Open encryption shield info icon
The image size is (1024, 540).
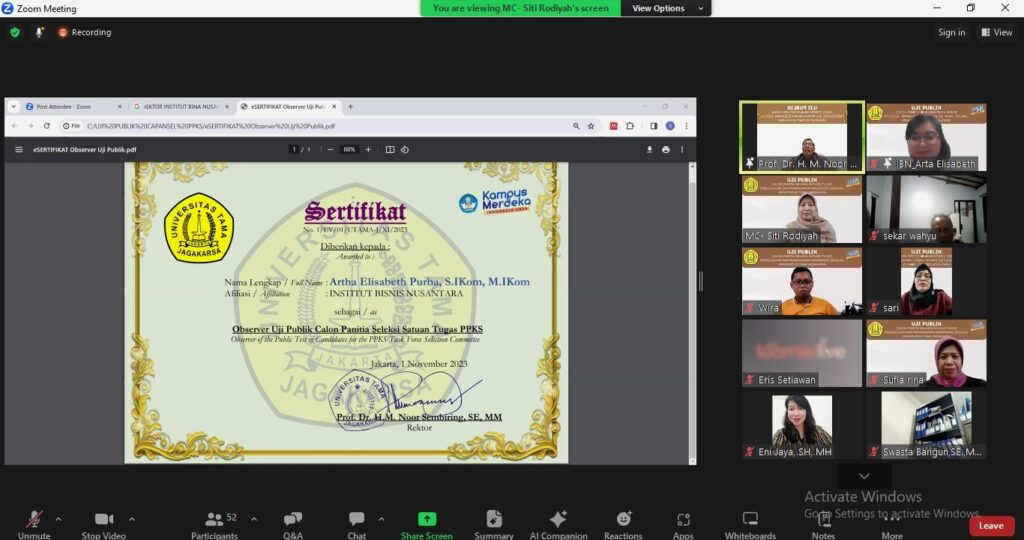click(x=15, y=32)
